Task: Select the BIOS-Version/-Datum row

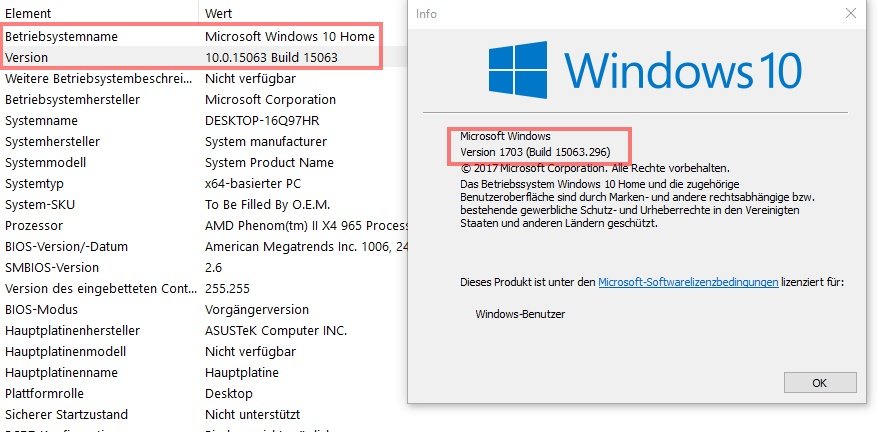Action: [x=204, y=247]
